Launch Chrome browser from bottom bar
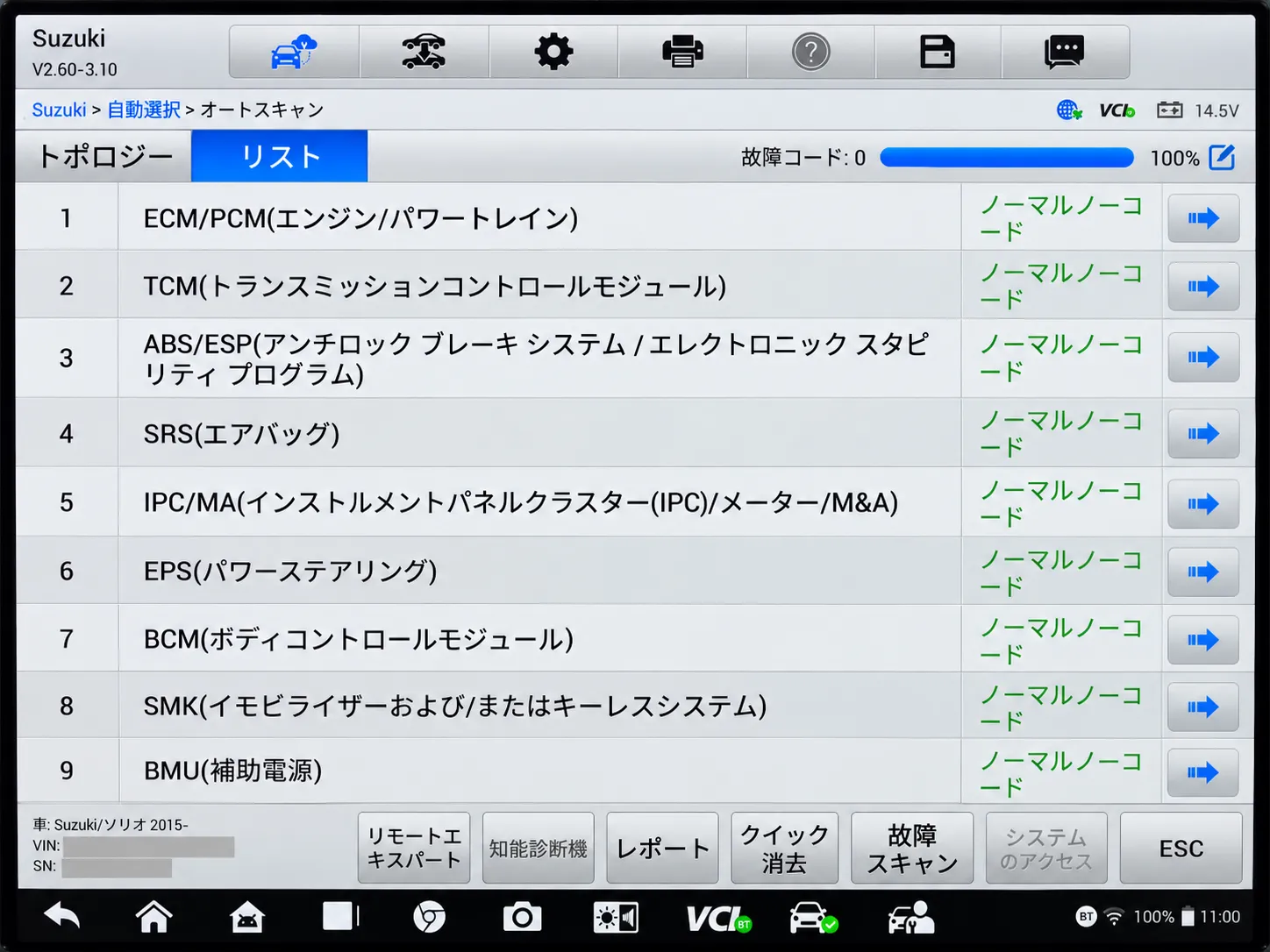Image resolution: width=1270 pixels, height=952 pixels. 430,917
